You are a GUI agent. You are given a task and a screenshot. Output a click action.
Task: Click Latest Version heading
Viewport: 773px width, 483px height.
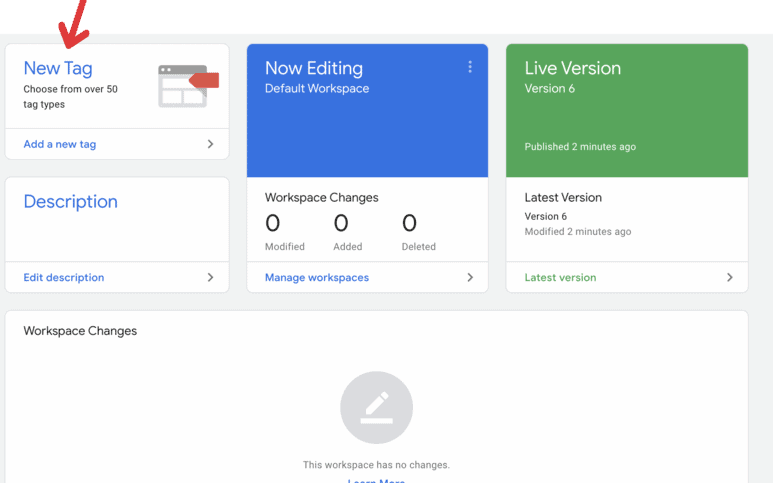tap(563, 198)
